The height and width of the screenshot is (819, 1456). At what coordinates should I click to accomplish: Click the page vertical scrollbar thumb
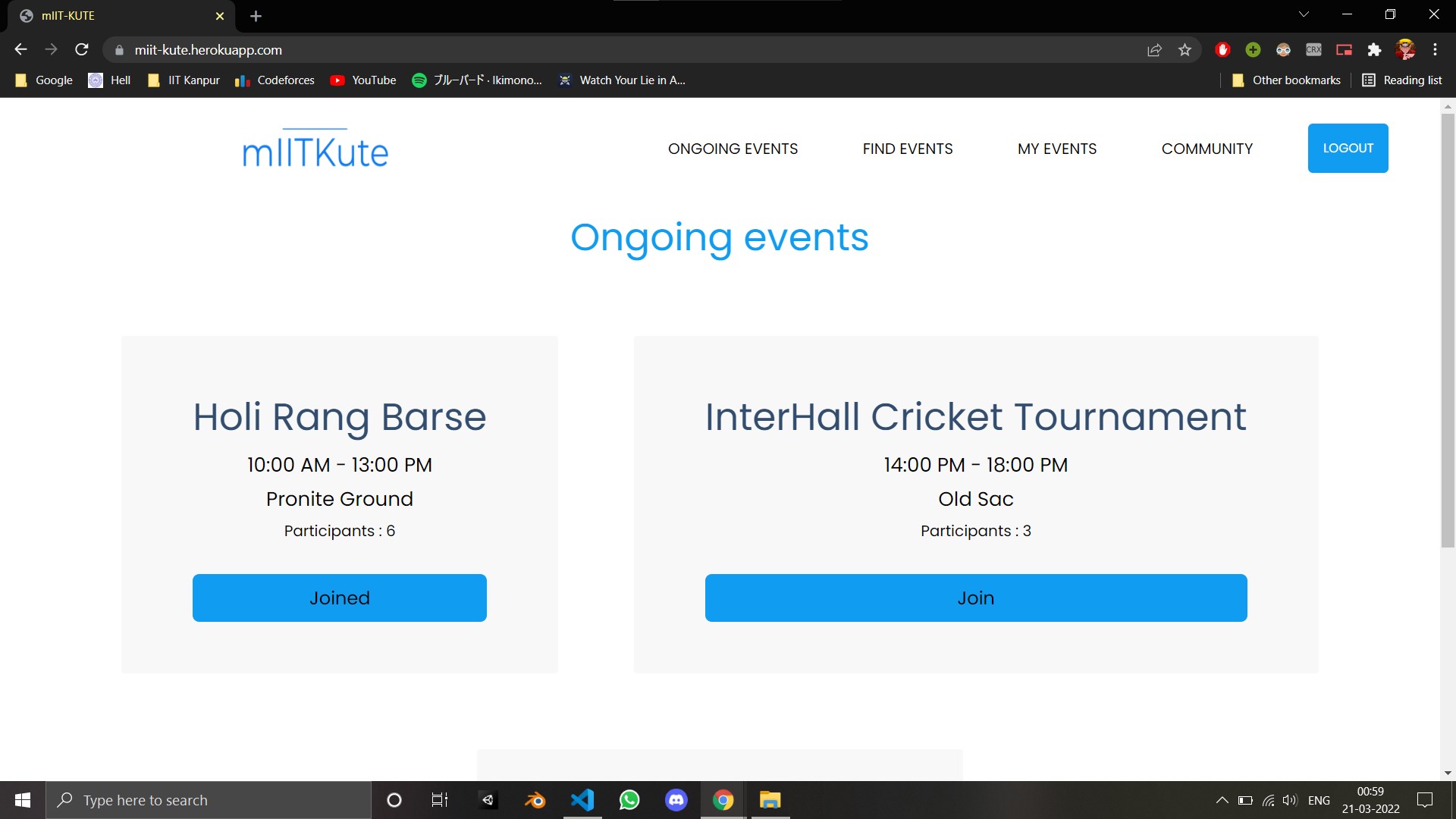coord(1448,330)
